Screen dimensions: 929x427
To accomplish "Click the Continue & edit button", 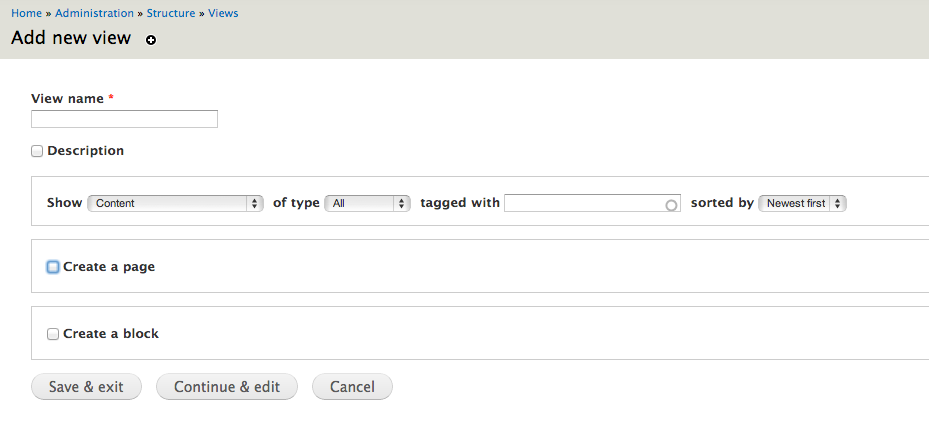I will (x=227, y=387).
